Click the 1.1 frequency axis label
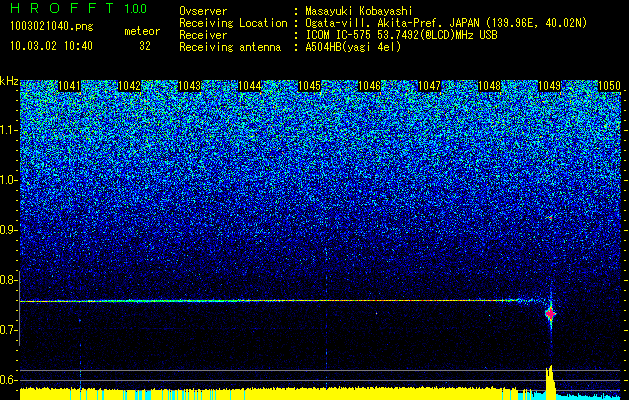629x400 pixels. 9,130
